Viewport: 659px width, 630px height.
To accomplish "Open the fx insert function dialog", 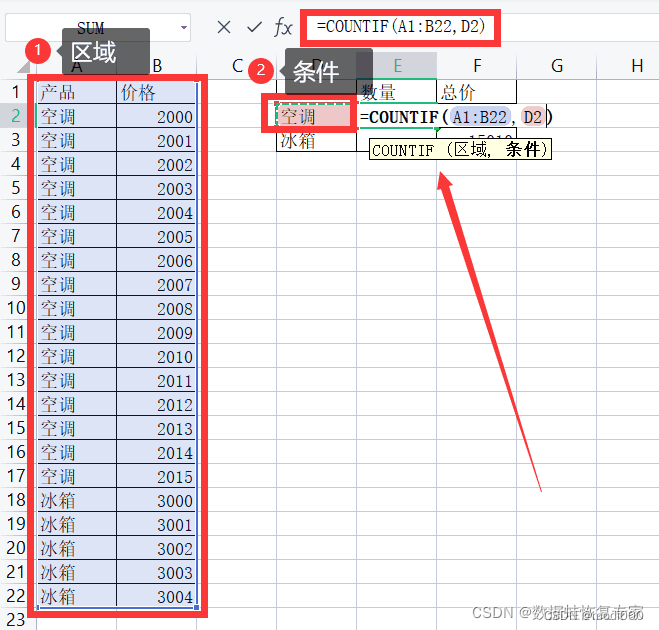I will (x=283, y=28).
